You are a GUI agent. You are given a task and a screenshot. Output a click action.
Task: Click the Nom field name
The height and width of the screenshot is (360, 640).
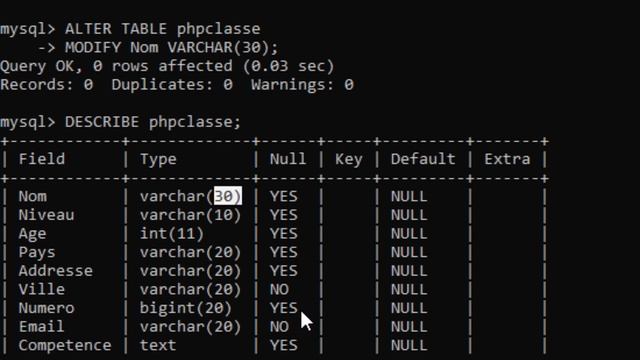[33, 196]
